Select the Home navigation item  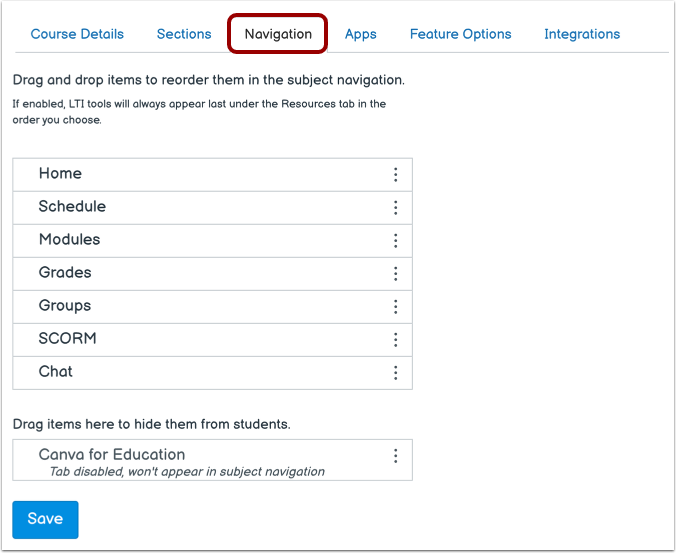[60, 174]
